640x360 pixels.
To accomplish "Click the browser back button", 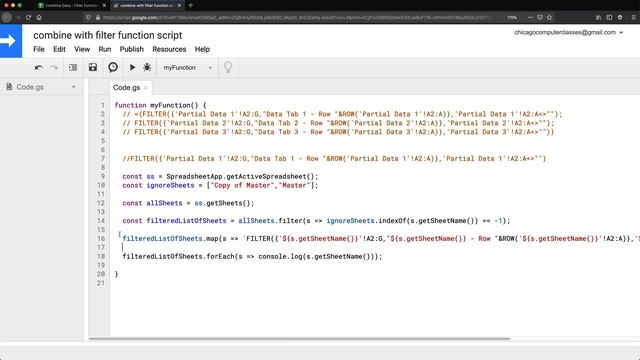I will pos(7,18).
